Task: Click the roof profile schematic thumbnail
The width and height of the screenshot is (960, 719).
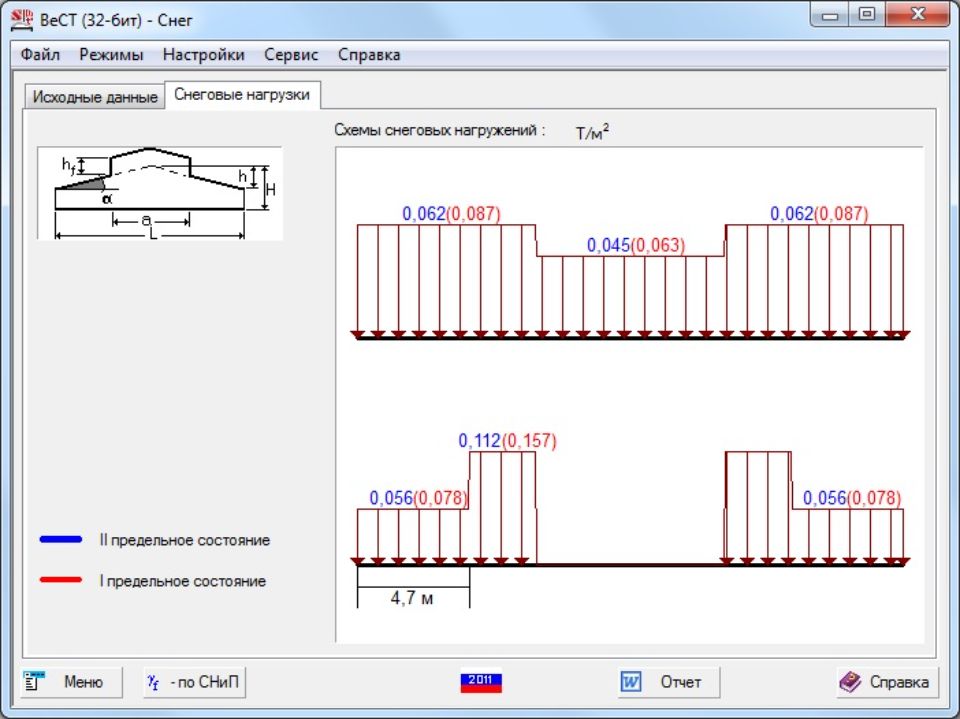Action: click(x=160, y=193)
